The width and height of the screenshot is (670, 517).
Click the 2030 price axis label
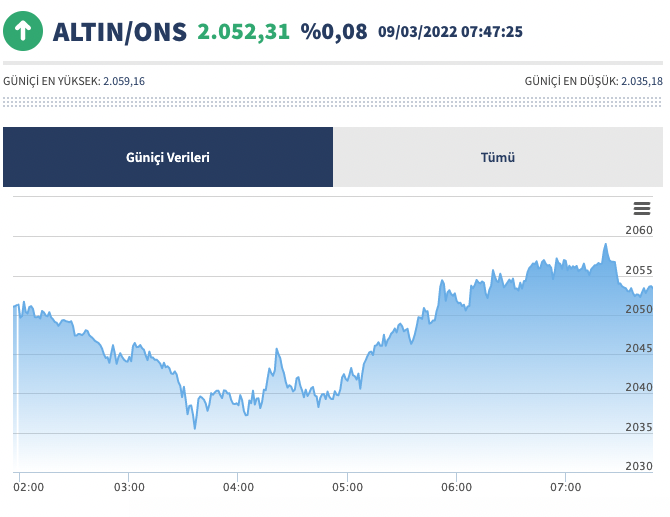638,466
